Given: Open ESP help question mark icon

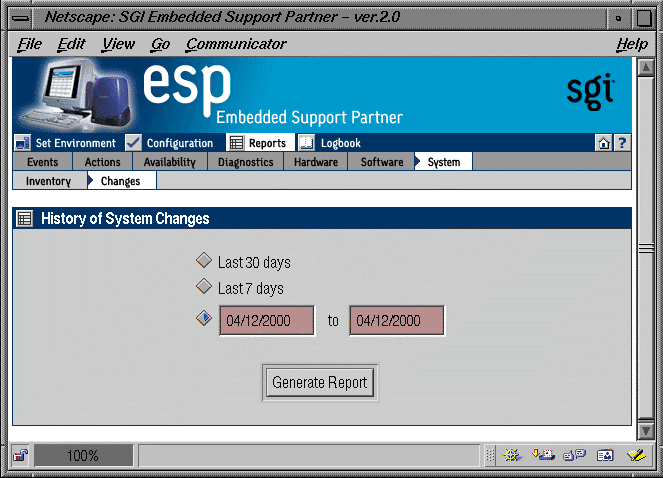Looking at the screenshot, I should tap(622, 143).
